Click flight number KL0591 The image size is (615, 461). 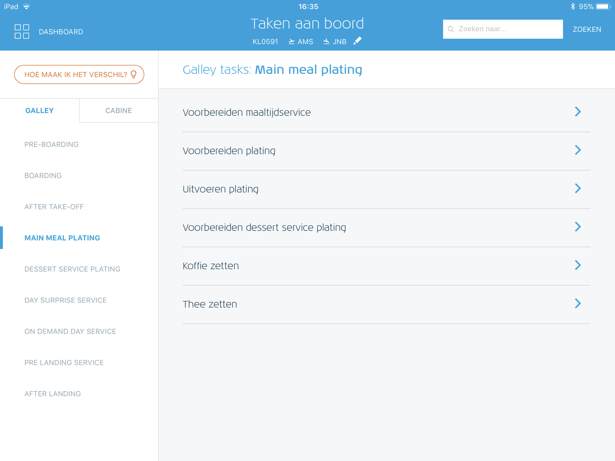[x=265, y=42]
